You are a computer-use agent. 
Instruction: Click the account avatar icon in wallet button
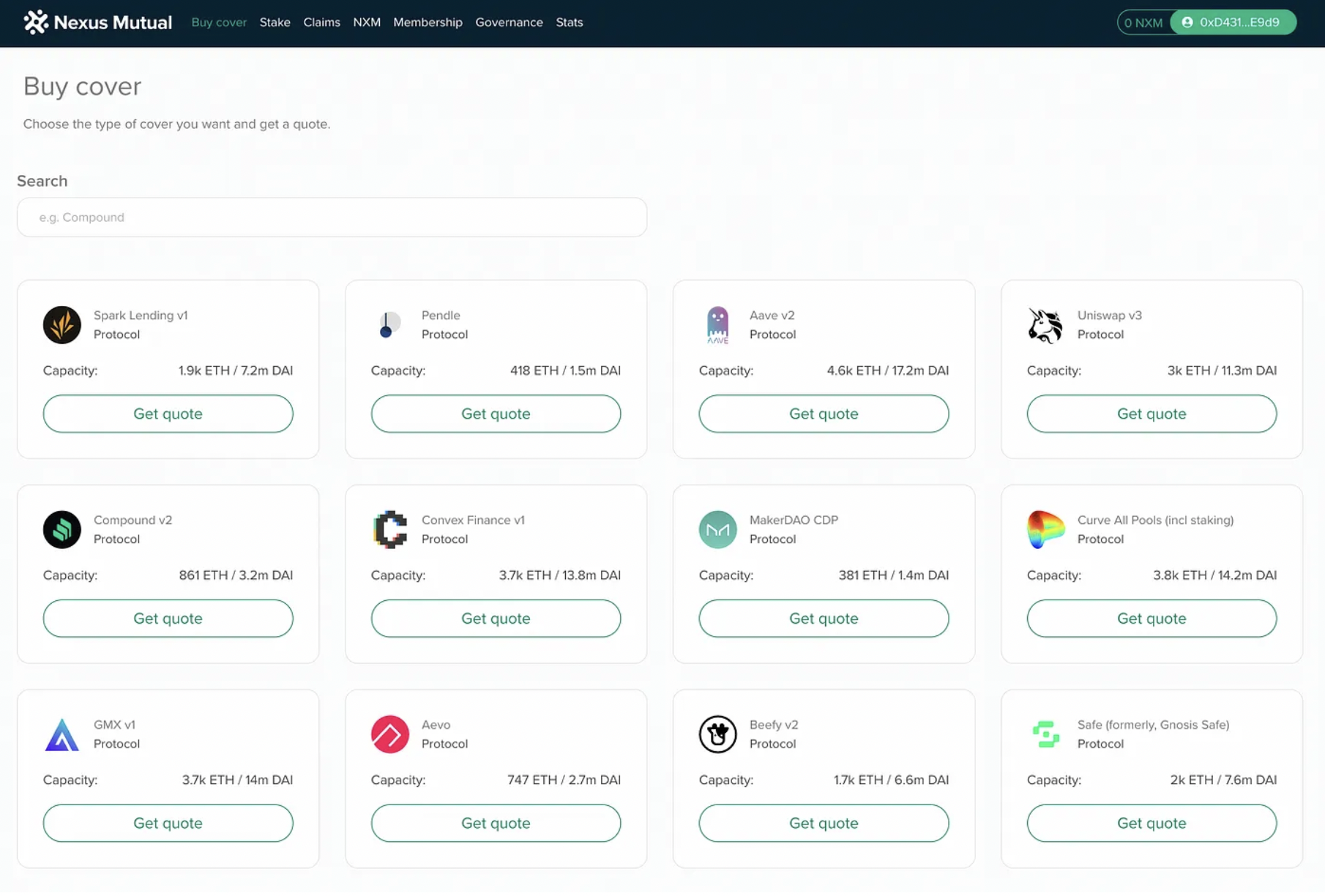1187,22
